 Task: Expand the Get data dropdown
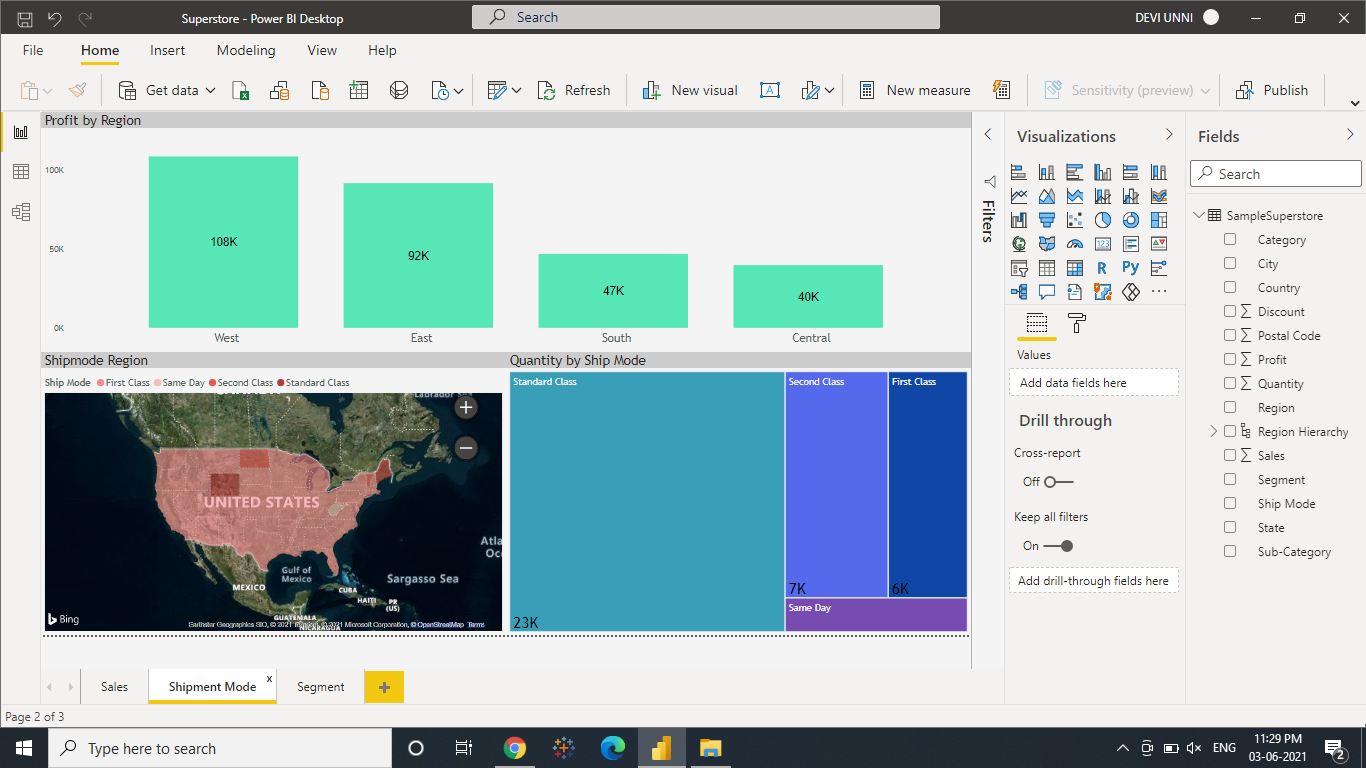click(x=210, y=90)
